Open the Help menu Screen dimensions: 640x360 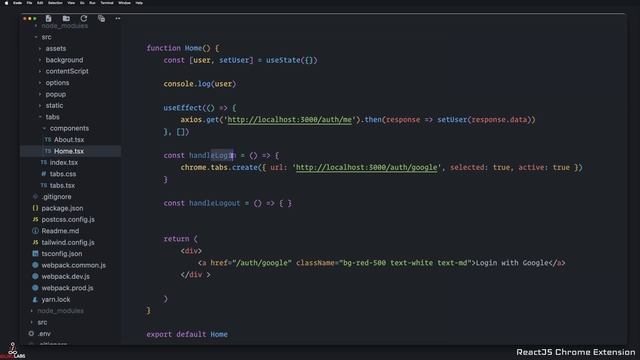[x=139, y=3]
